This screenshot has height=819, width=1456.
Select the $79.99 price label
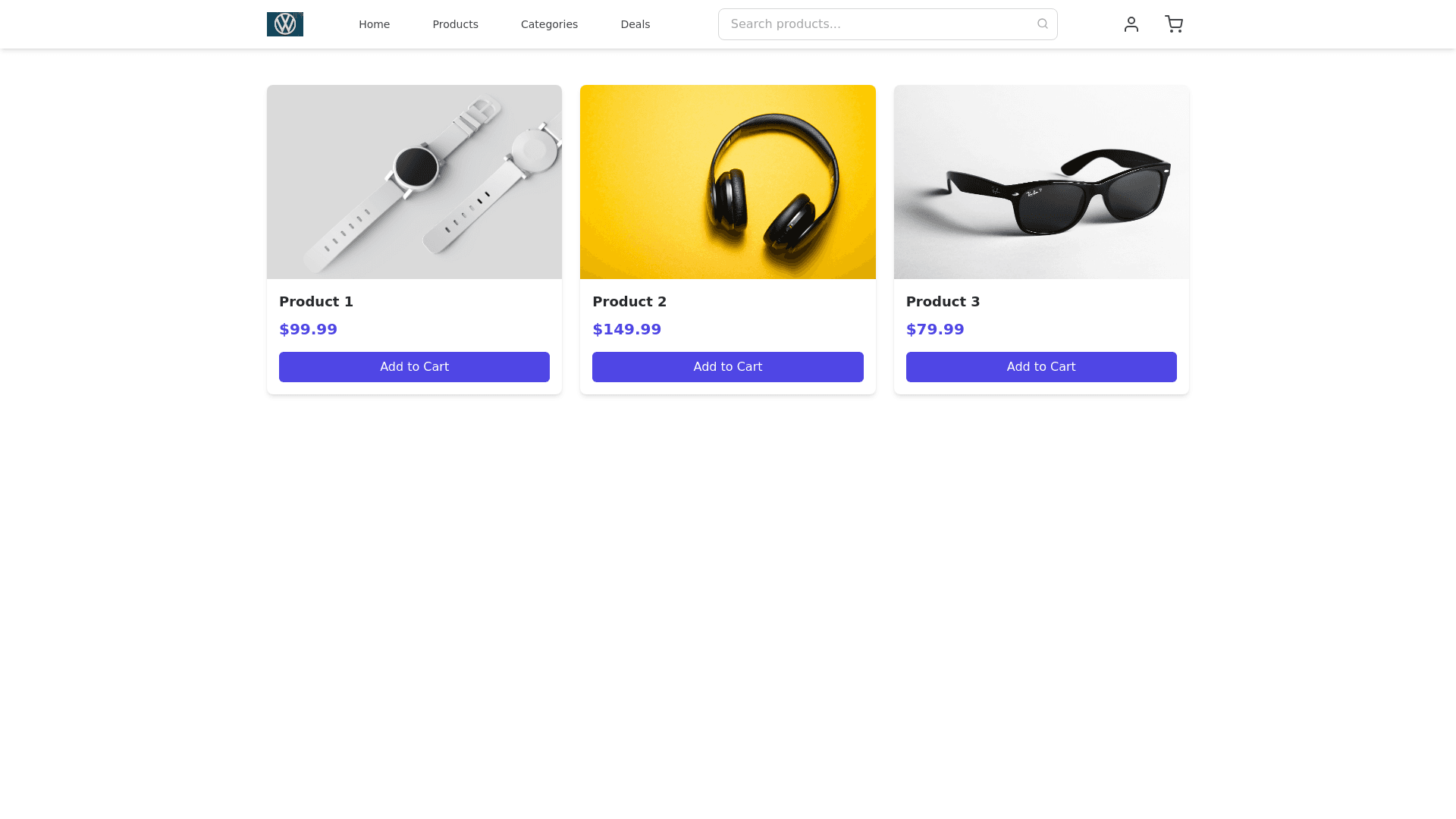[x=935, y=329]
